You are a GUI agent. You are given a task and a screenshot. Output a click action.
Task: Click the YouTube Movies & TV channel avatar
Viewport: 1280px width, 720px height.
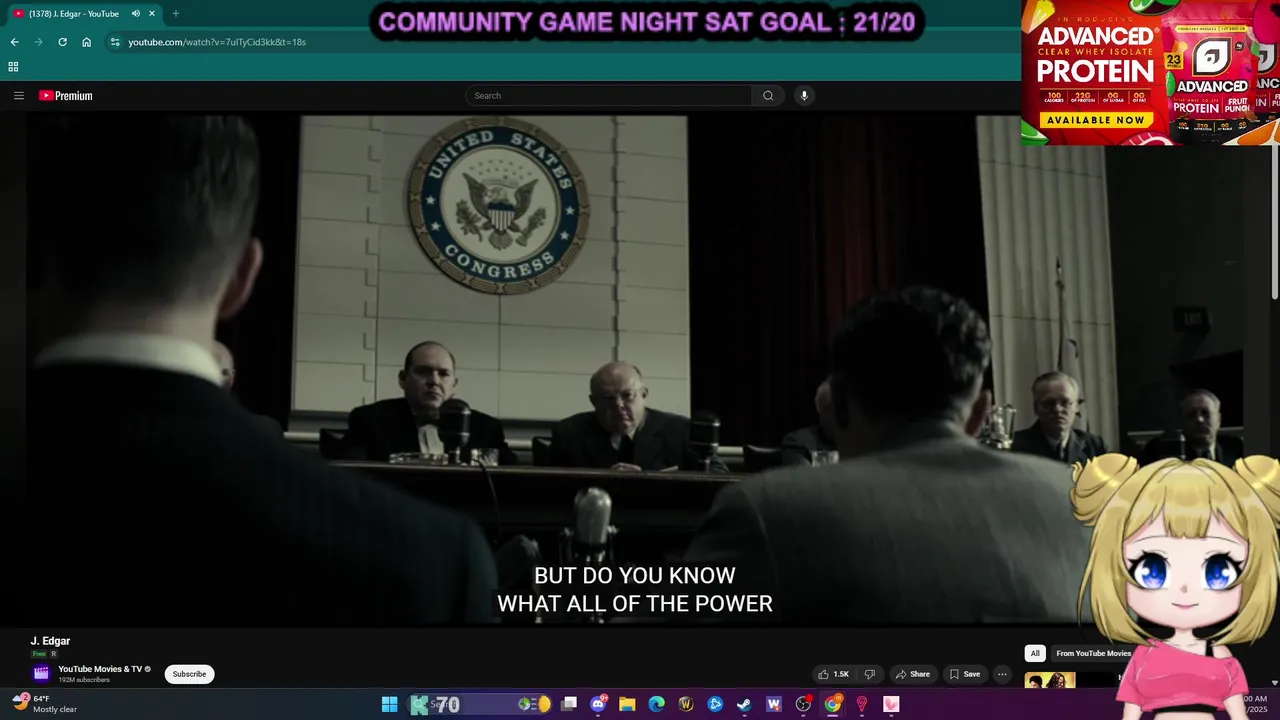pos(41,673)
